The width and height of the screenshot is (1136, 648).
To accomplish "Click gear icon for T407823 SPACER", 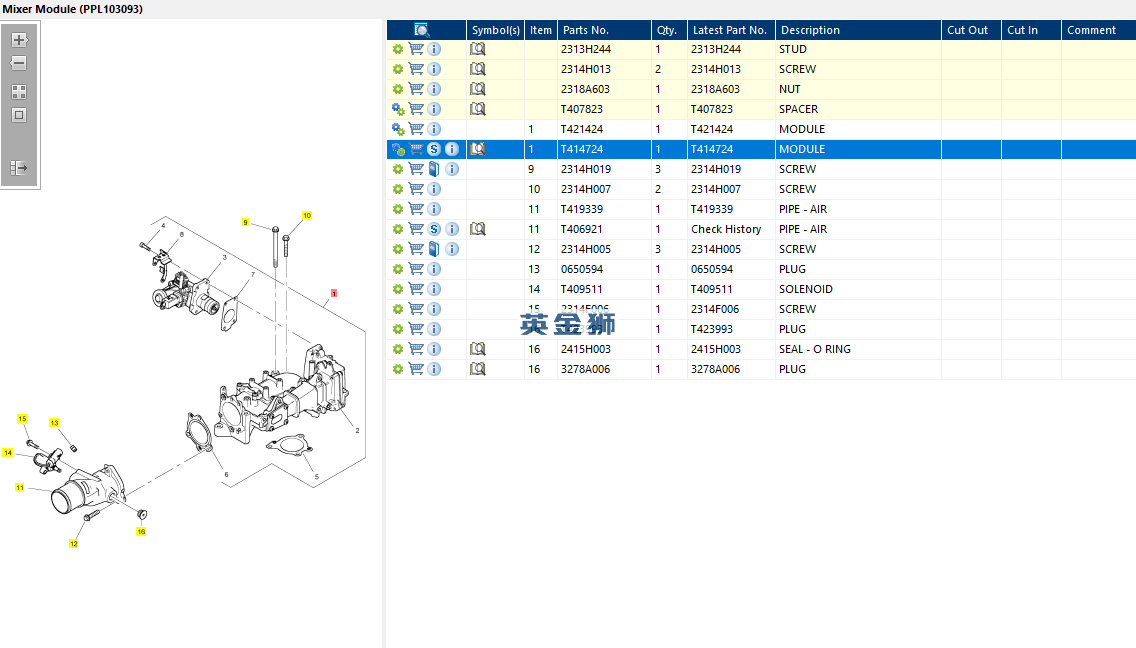I will (x=398, y=109).
